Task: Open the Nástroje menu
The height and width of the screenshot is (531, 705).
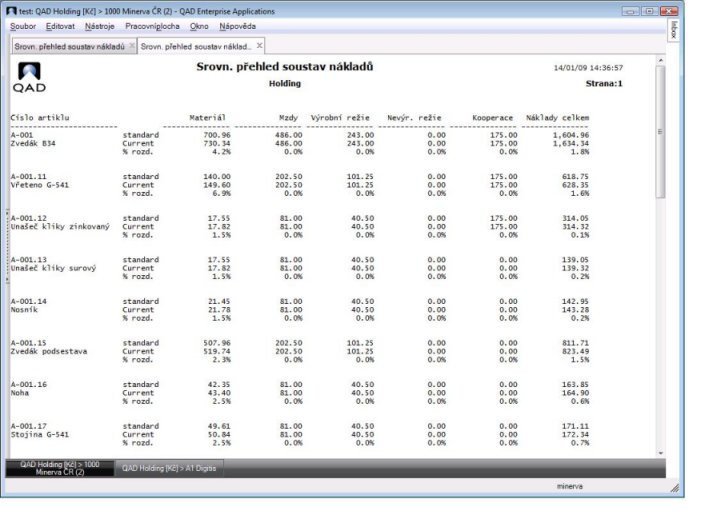Action: tap(100, 27)
